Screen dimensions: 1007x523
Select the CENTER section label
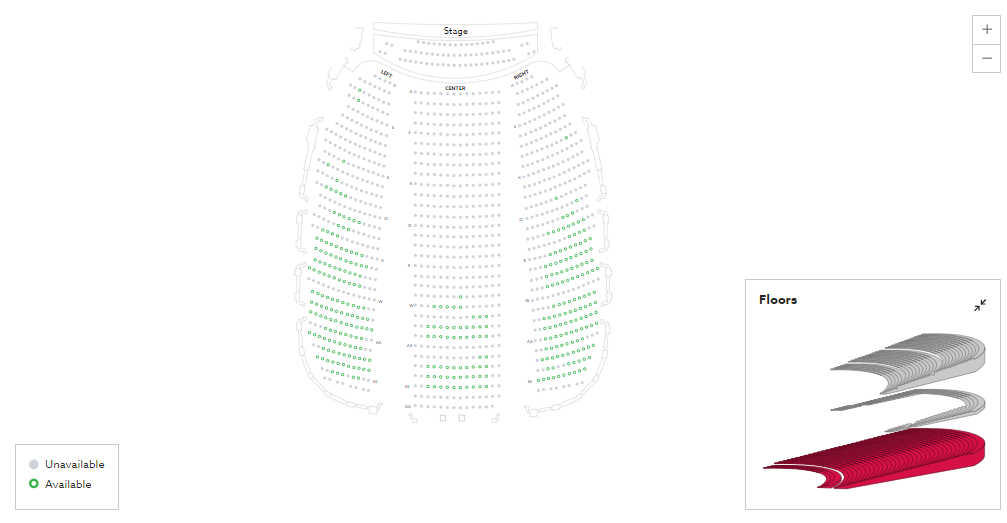(455, 88)
